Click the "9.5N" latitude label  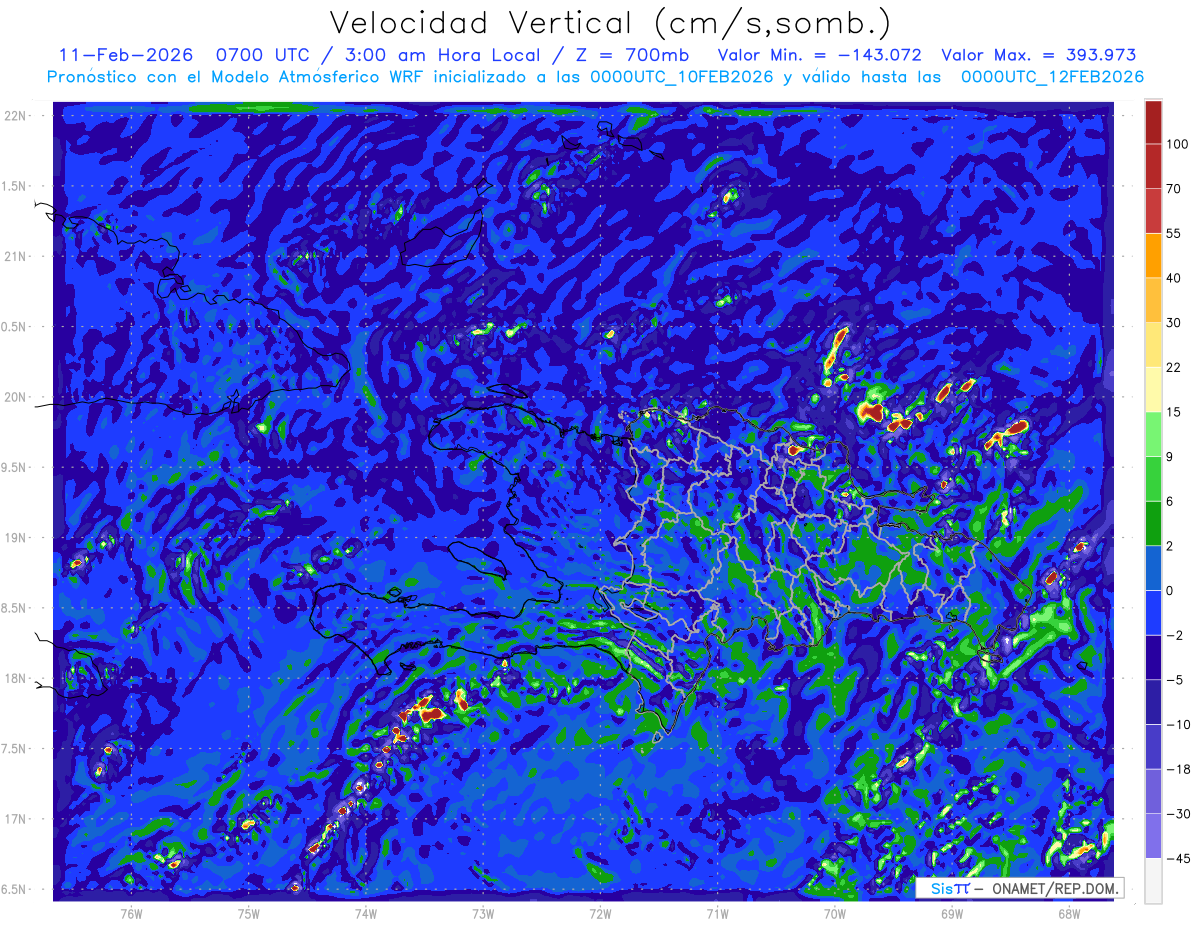(x=15, y=468)
